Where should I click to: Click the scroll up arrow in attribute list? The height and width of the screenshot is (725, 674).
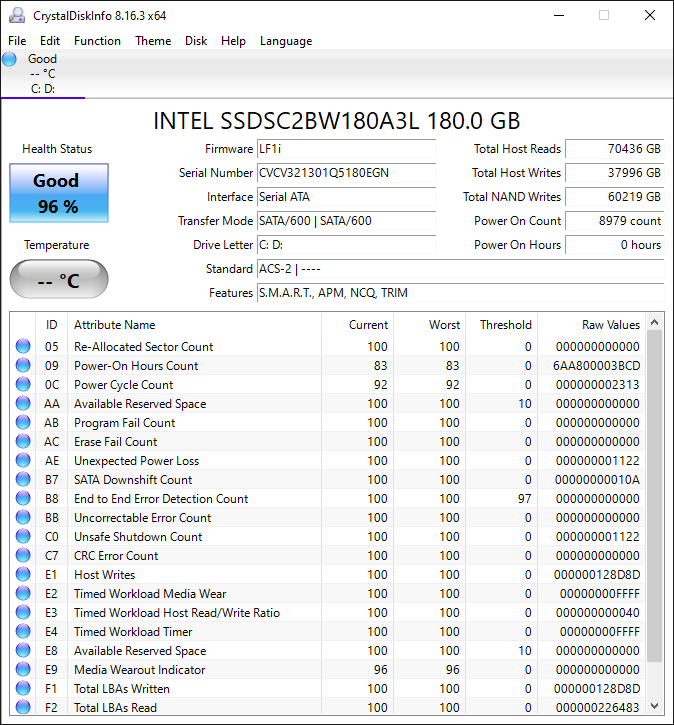click(654, 322)
